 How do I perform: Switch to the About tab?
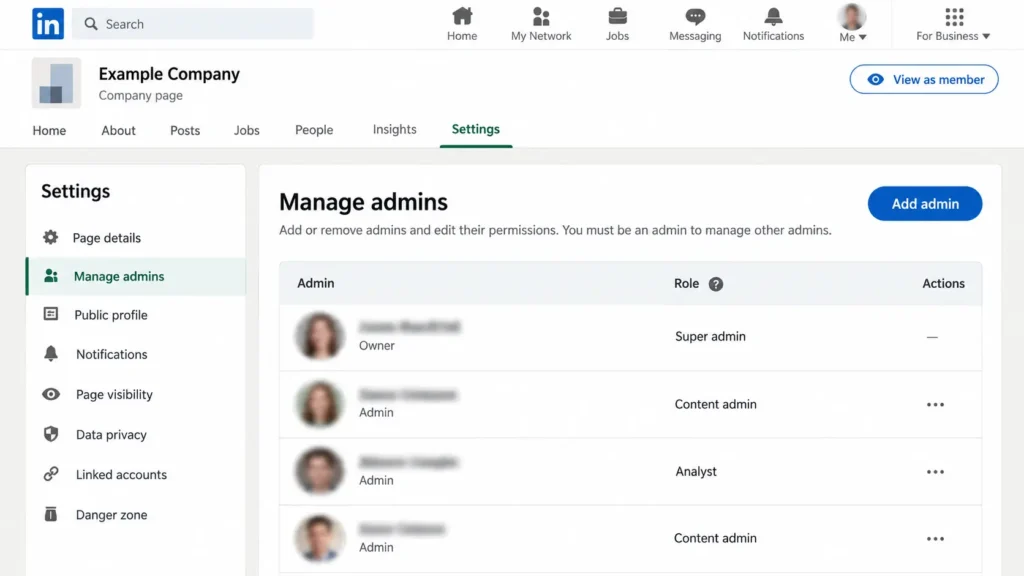point(118,131)
